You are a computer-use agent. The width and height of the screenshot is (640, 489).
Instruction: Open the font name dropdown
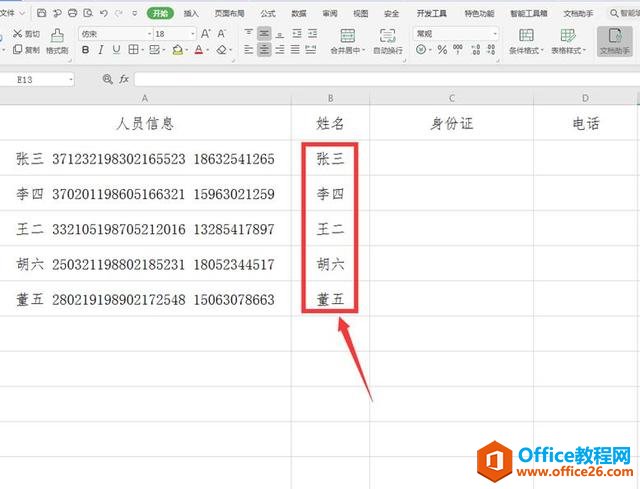point(149,34)
